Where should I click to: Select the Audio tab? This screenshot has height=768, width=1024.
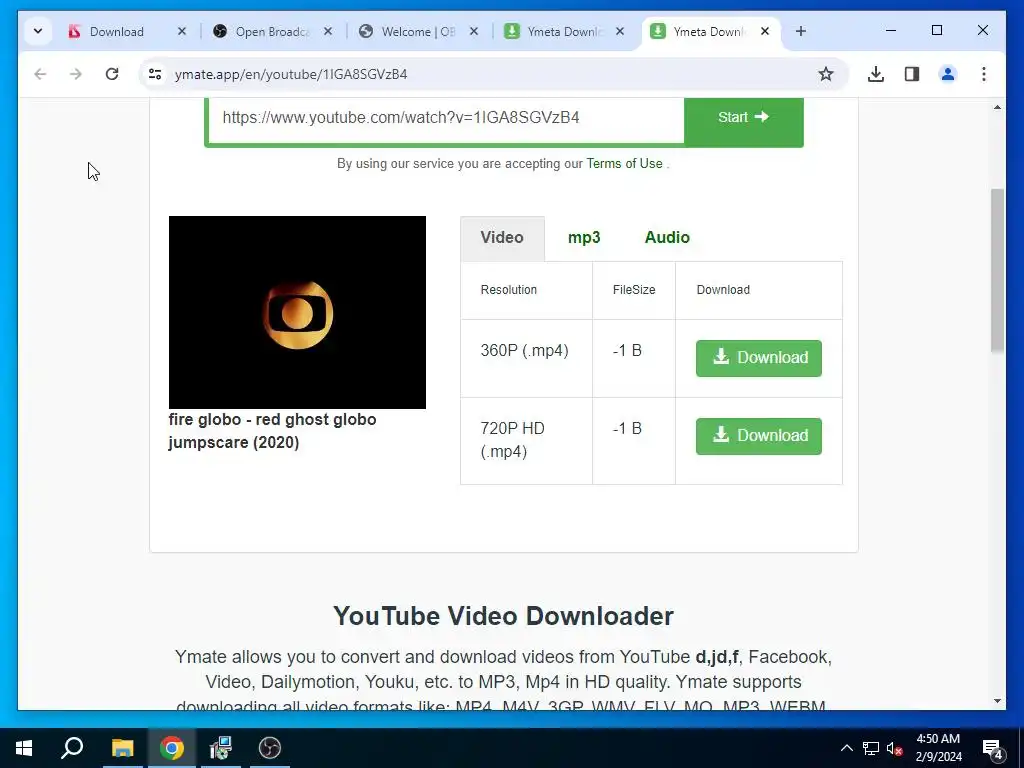point(667,238)
